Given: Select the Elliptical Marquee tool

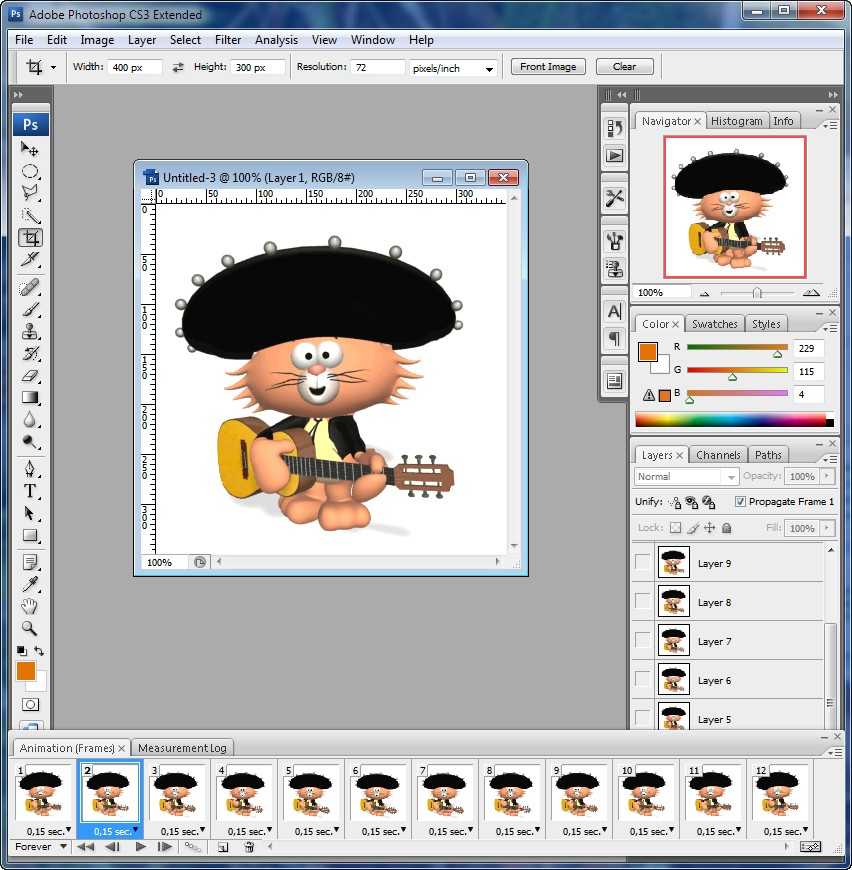Looking at the screenshot, I should click(x=30, y=171).
